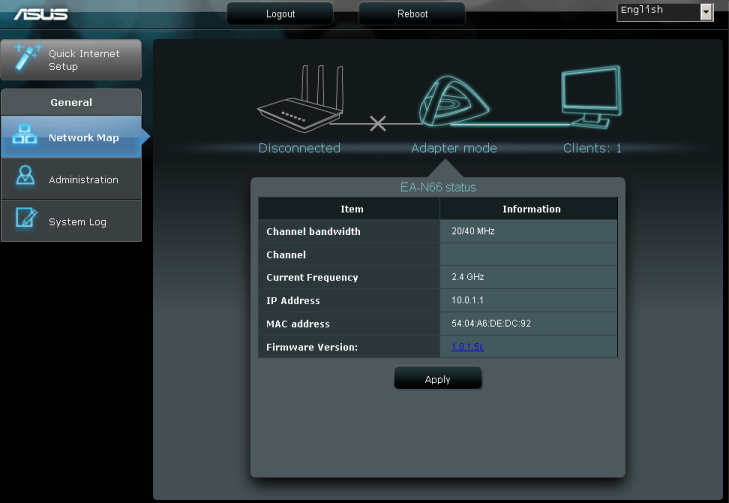Click the X disconnection mark on link
The width and height of the screenshot is (729, 503).
click(x=378, y=124)
